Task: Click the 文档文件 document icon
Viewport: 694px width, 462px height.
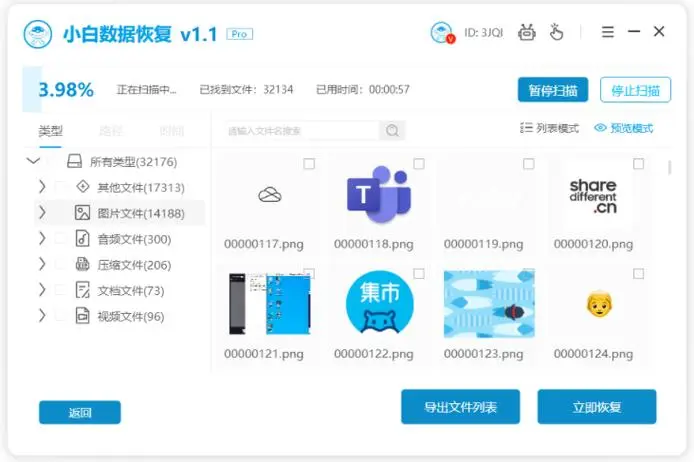Action: point(82,290)
